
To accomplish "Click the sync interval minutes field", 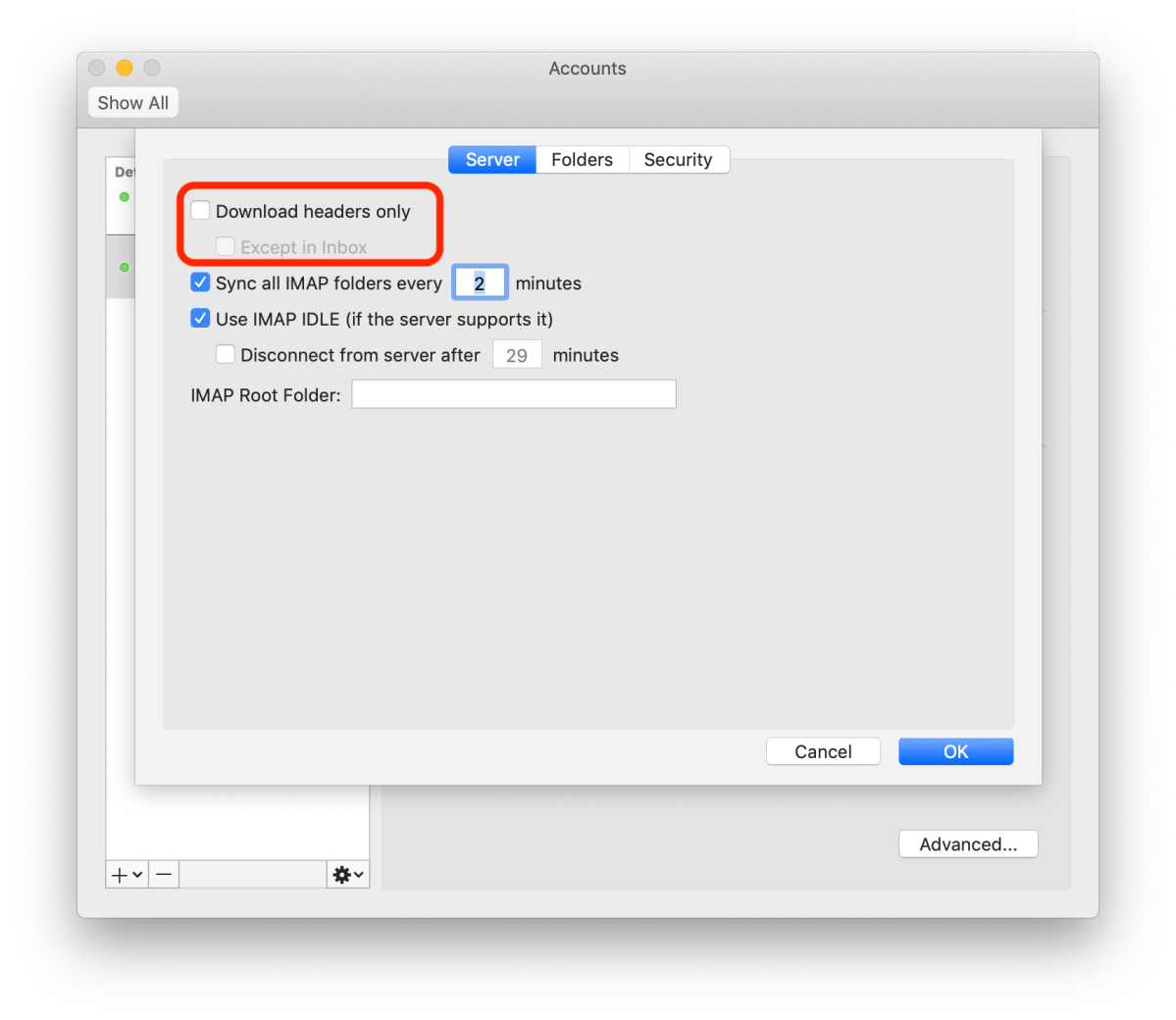I will pyautogui.click(x=480, y=282).
